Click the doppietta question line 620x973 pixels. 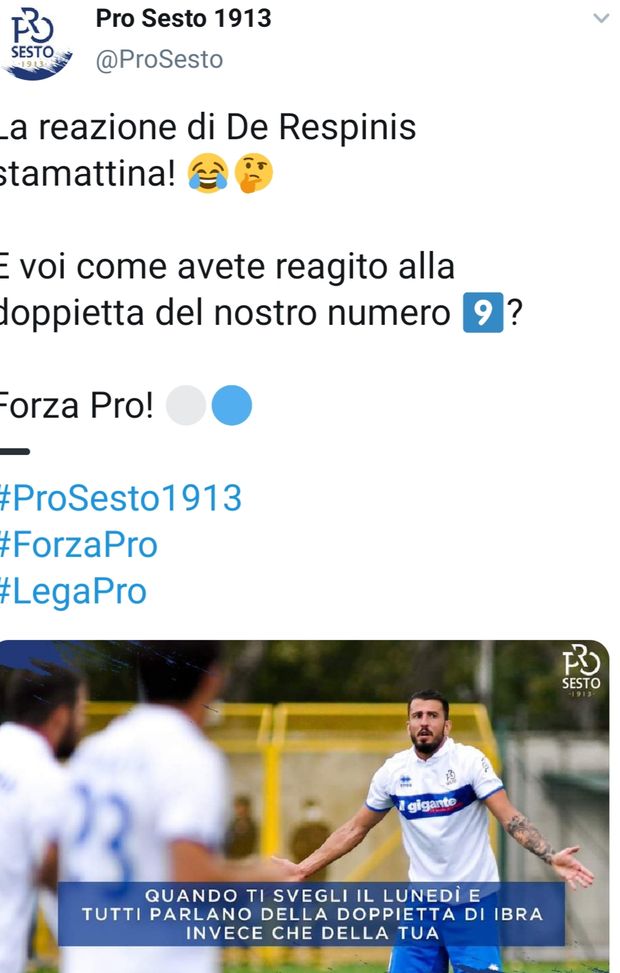tap(261, 290)
